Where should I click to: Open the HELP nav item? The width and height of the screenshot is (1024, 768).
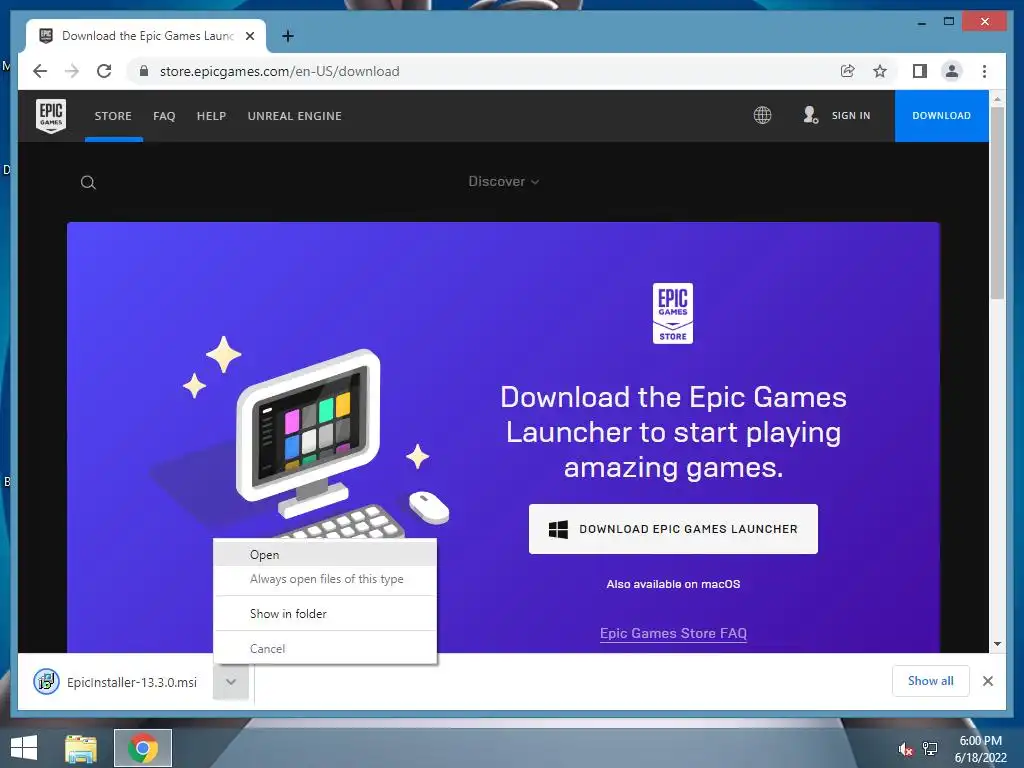coord(212,116)
